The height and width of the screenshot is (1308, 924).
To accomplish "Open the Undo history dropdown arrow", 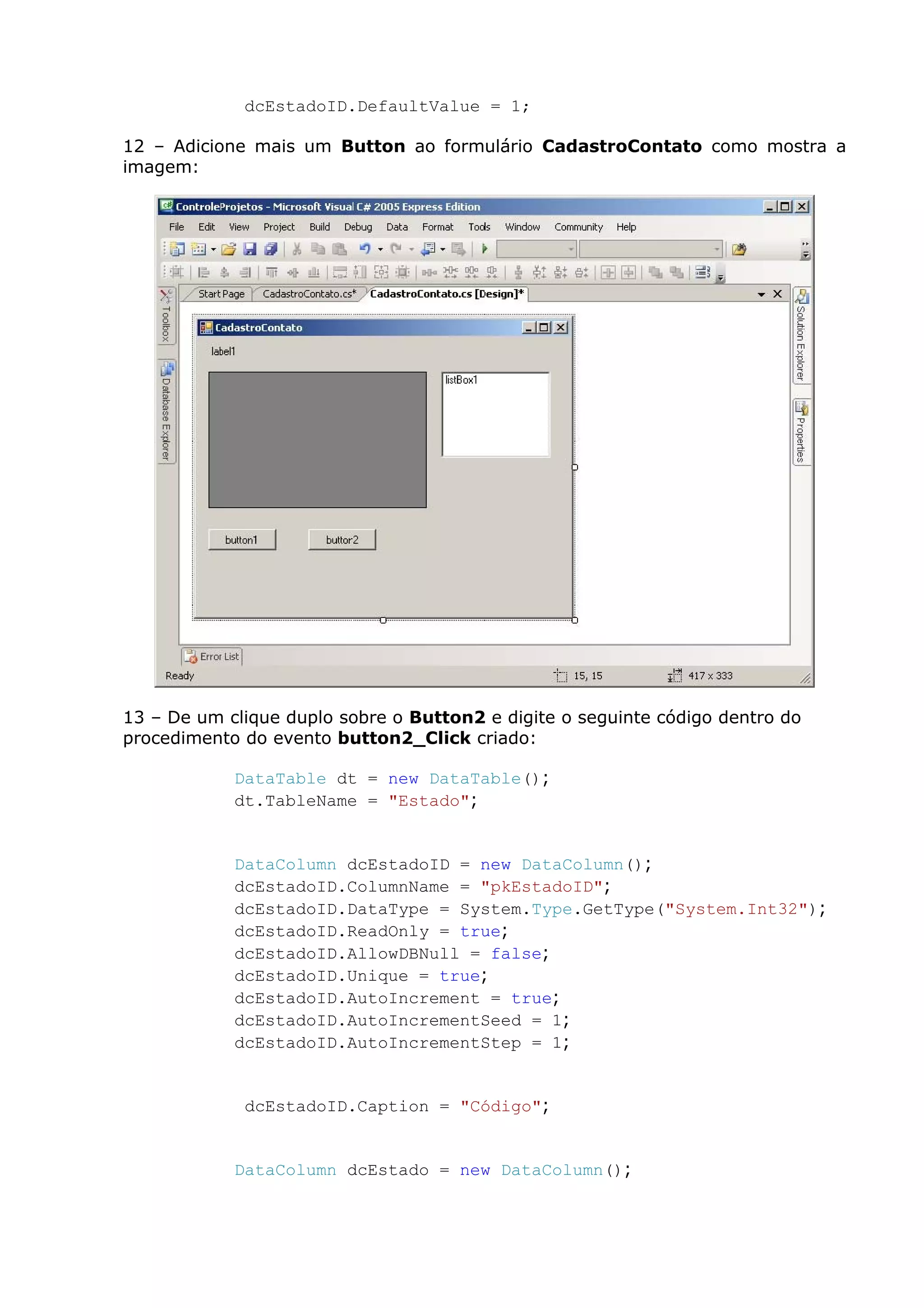I will 380,250.
